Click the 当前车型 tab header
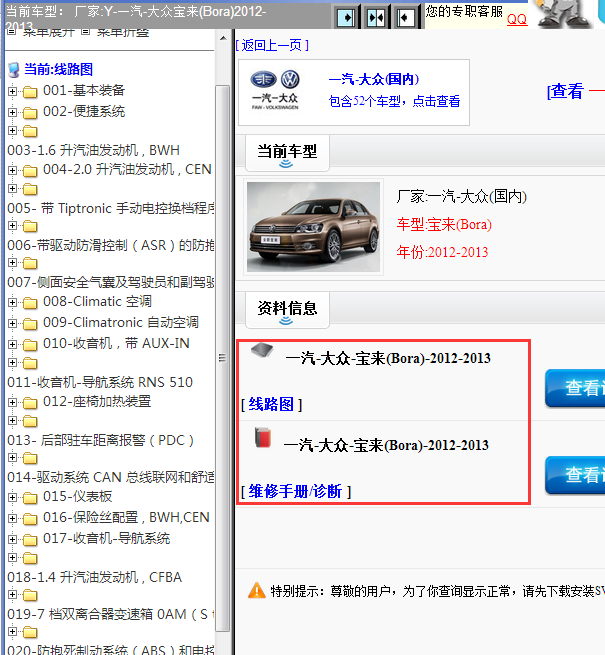Image resolution: width=605 pixels, height=655 pixels. (287, 153)
